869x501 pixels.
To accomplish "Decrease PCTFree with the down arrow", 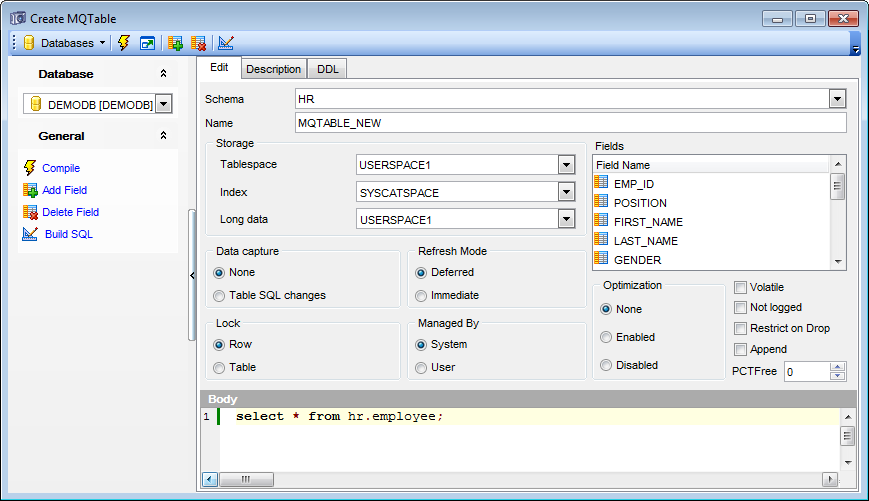I will point(837,376).
